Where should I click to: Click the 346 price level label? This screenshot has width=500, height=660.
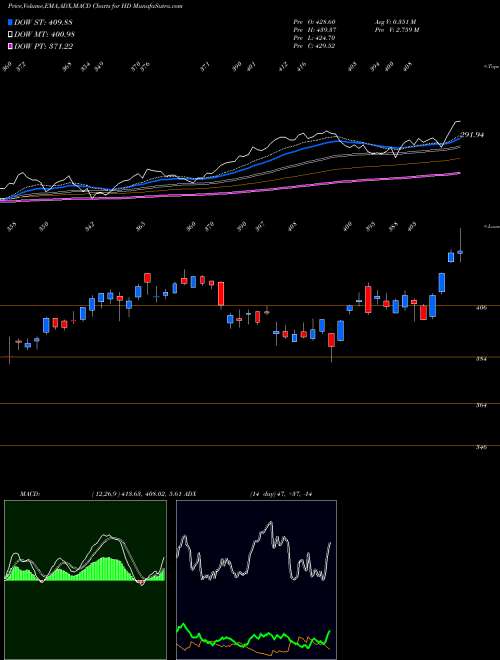482,447
